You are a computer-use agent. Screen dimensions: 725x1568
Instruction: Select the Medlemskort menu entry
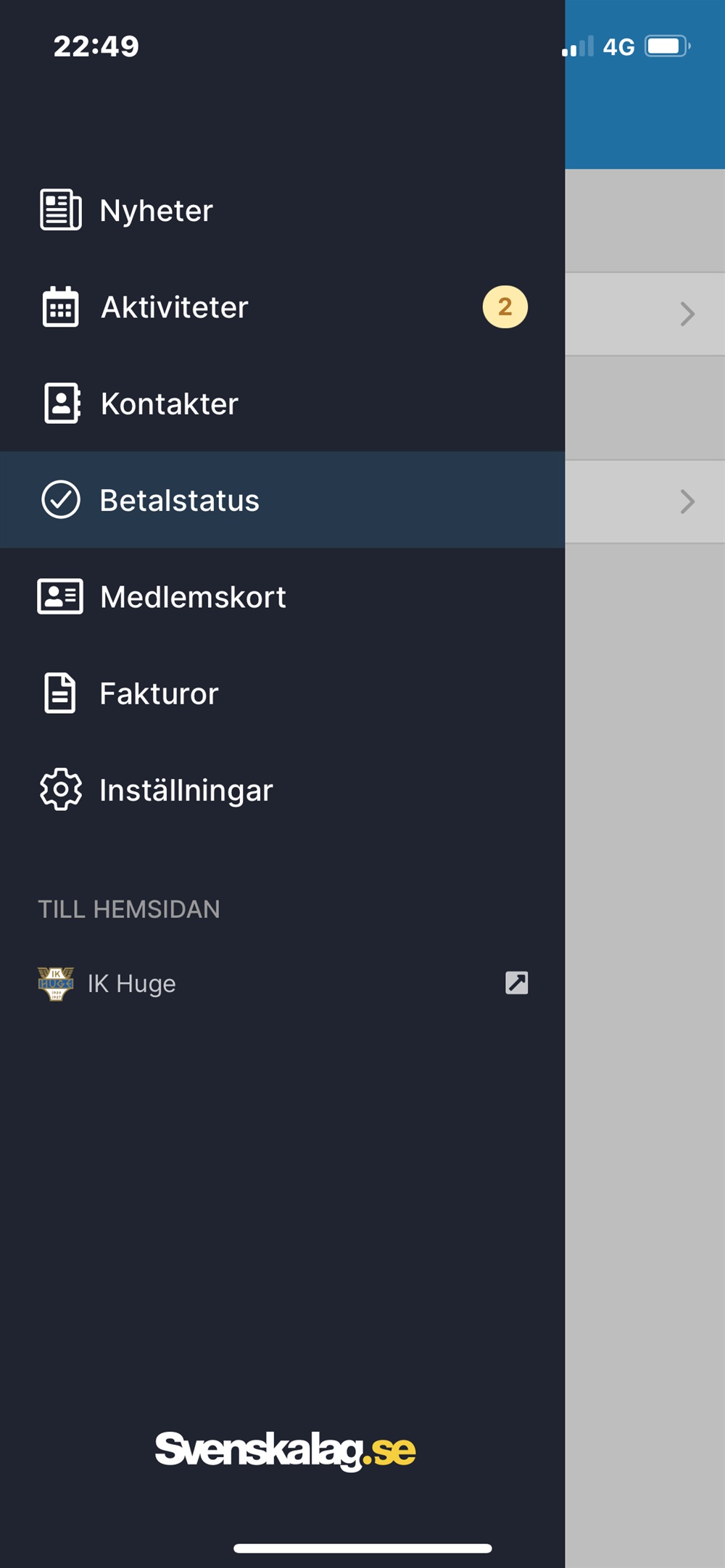[x=283, y=596]
